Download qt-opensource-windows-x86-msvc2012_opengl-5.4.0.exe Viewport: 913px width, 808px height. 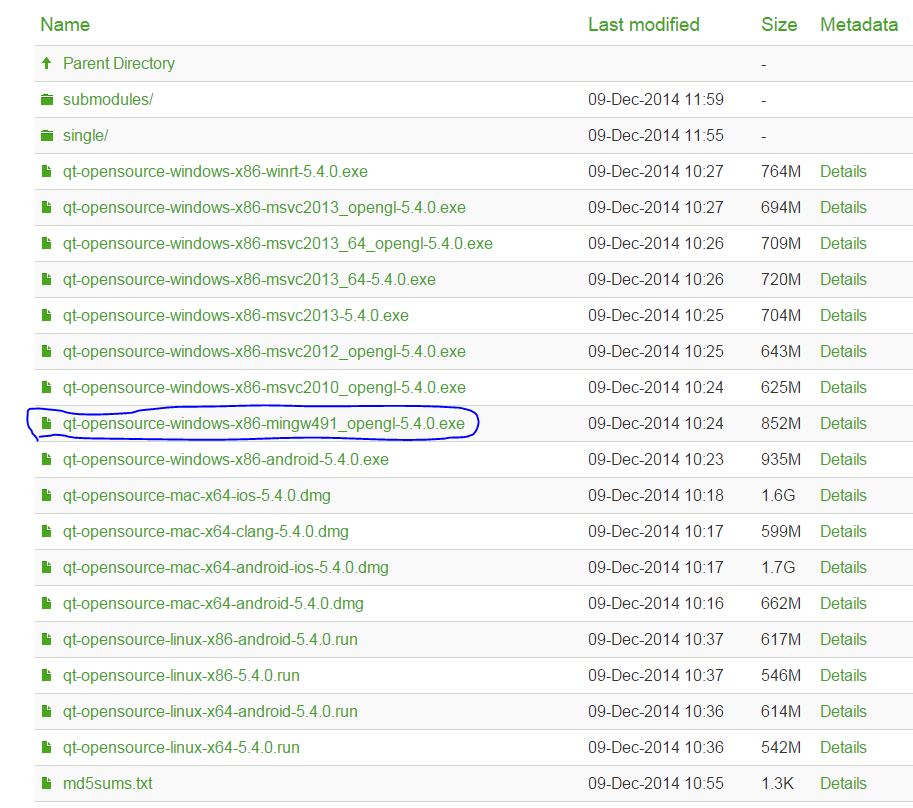(264, 352)
